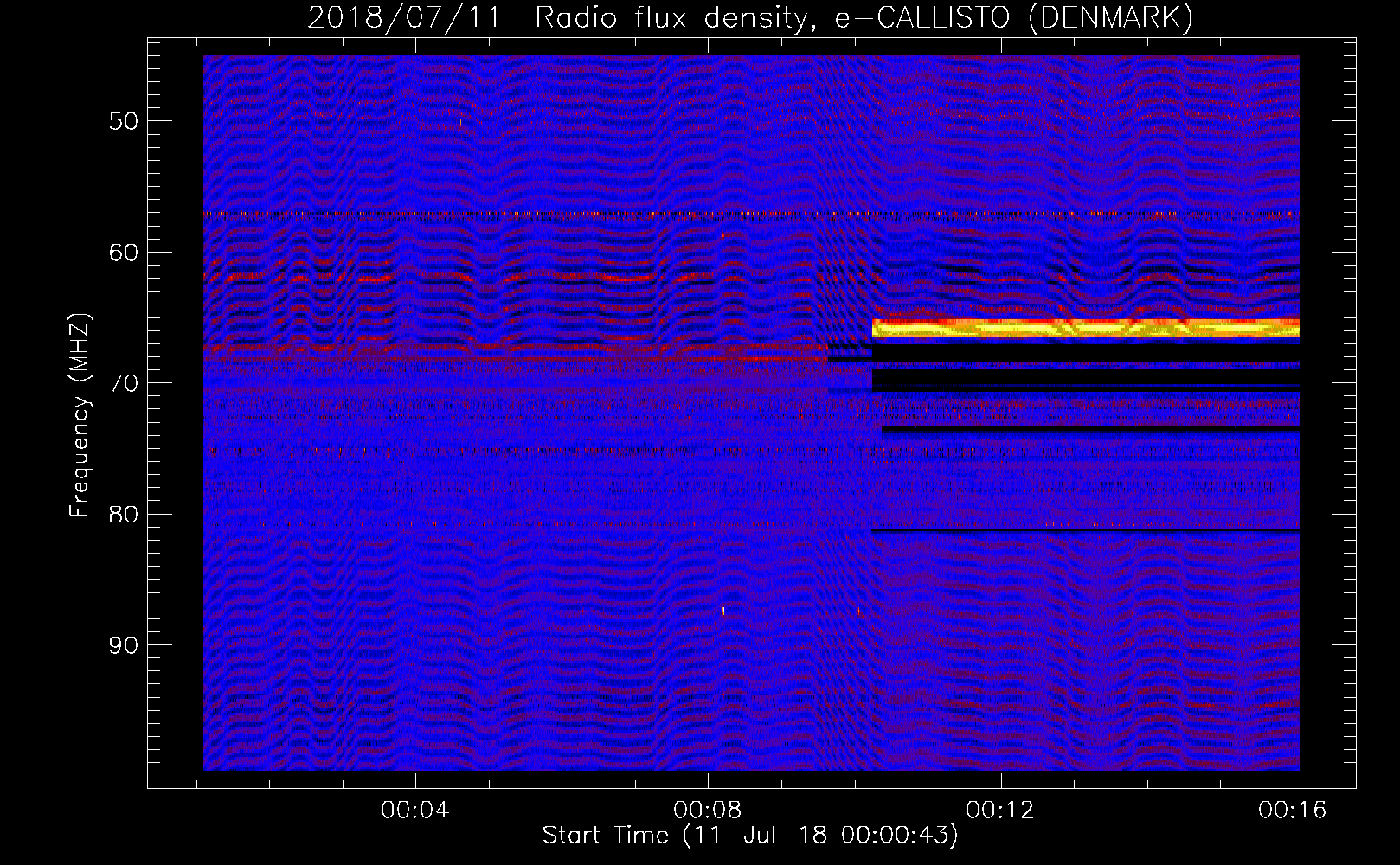1400x865 pixels.
Task: Click the 'Start Time (11-Jul-18 00:00:43)' label
Action: 750,835
